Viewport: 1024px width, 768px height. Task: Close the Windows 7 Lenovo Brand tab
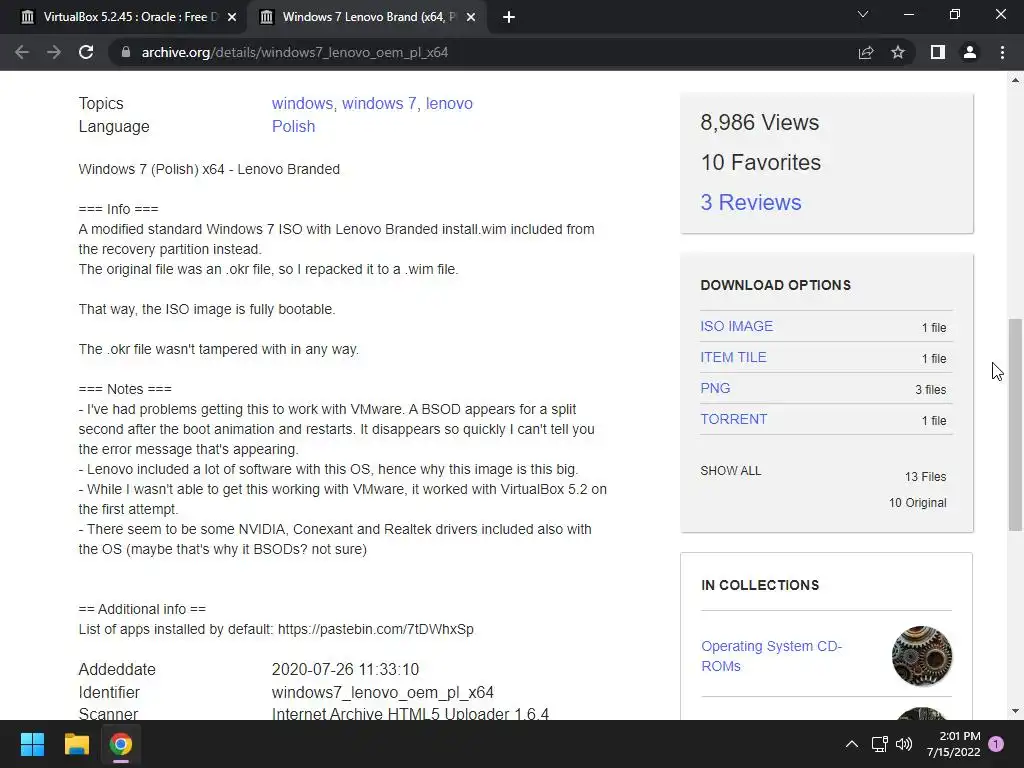click(471, 17)
